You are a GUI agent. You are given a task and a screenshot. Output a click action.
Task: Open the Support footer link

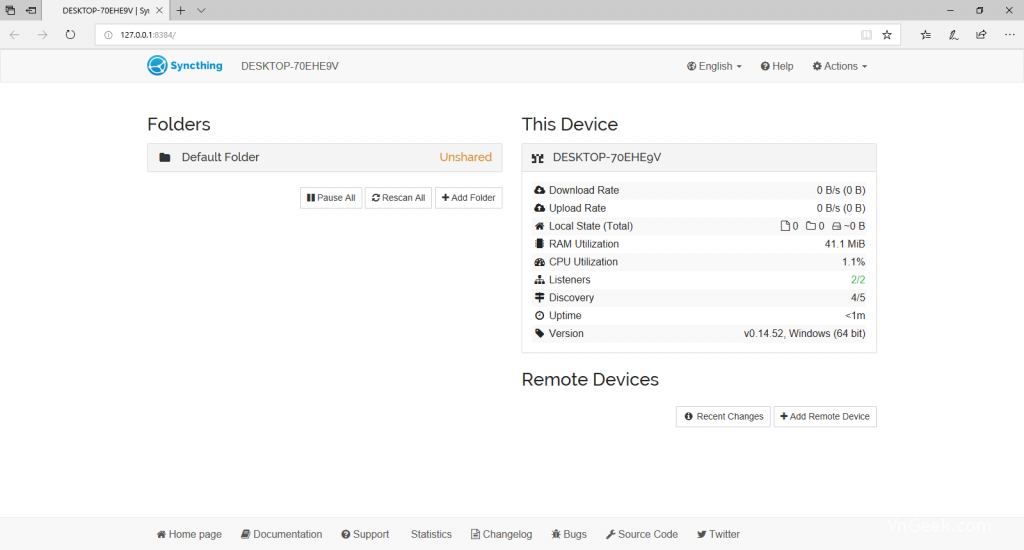pos(365,534)
